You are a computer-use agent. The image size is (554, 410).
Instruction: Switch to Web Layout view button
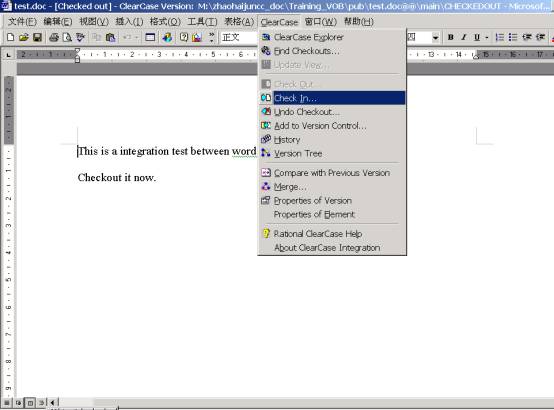[x=18, y=402]
